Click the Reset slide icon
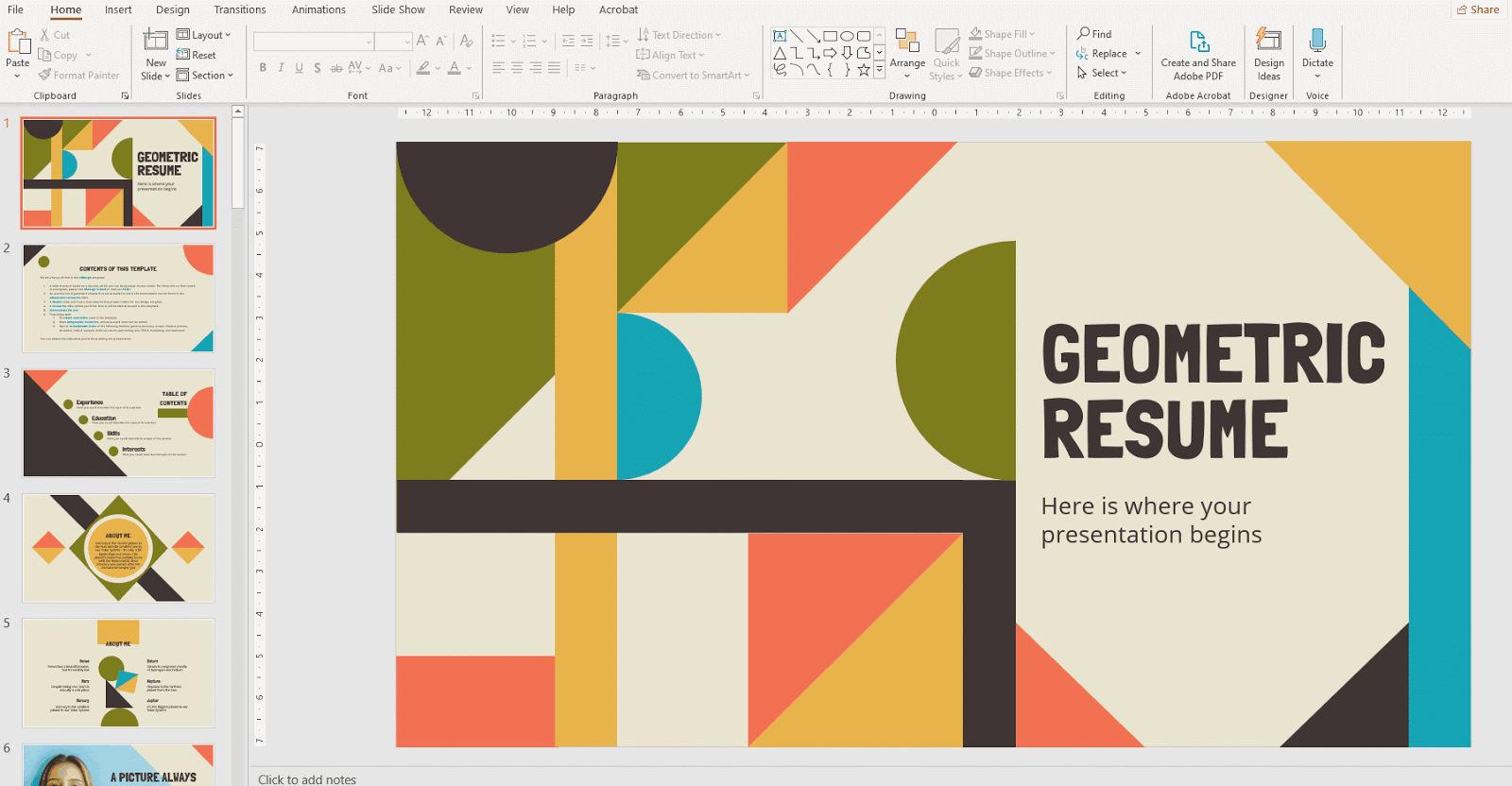This screenshot has height=786, width=1512. [x=197, y=55]
